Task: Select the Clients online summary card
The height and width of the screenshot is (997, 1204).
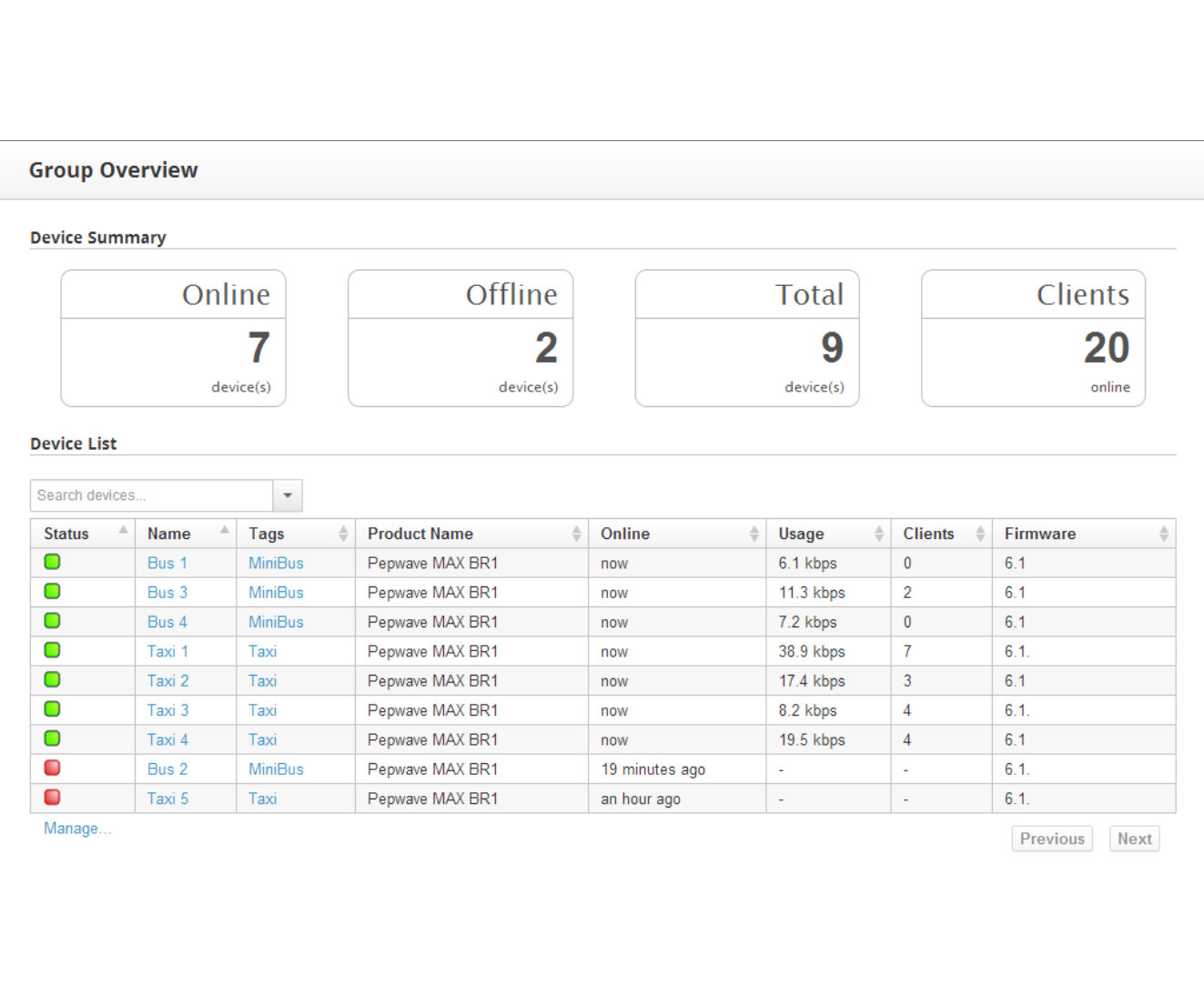Action: tap(1033, 338)
